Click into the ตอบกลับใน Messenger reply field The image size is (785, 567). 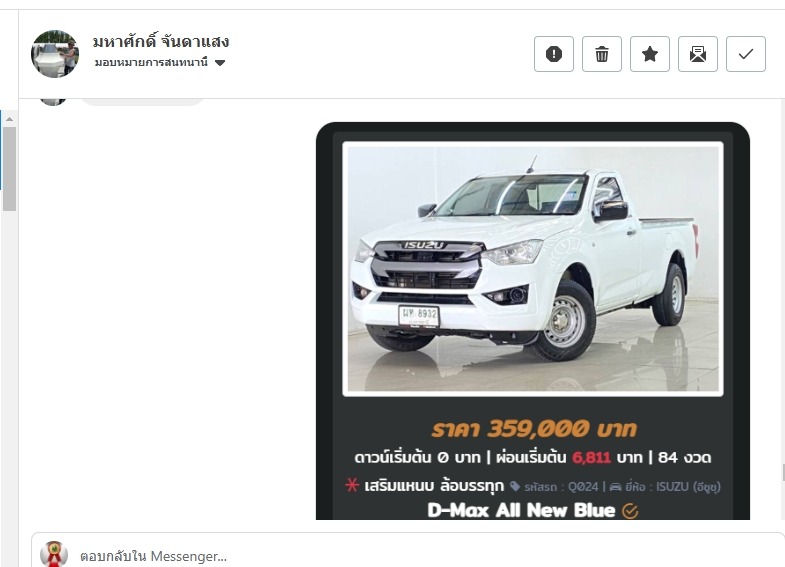click(426, 556)
